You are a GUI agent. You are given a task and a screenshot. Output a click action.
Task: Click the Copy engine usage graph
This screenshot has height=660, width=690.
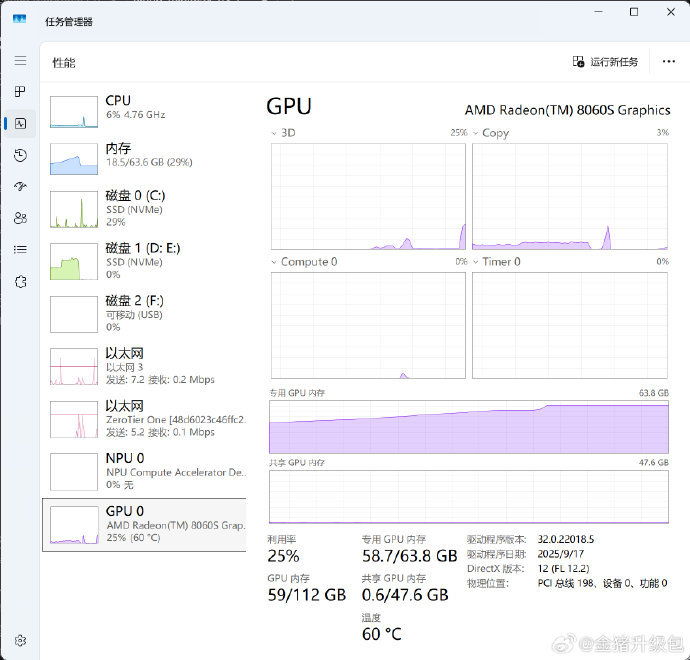tap(570, 197)
